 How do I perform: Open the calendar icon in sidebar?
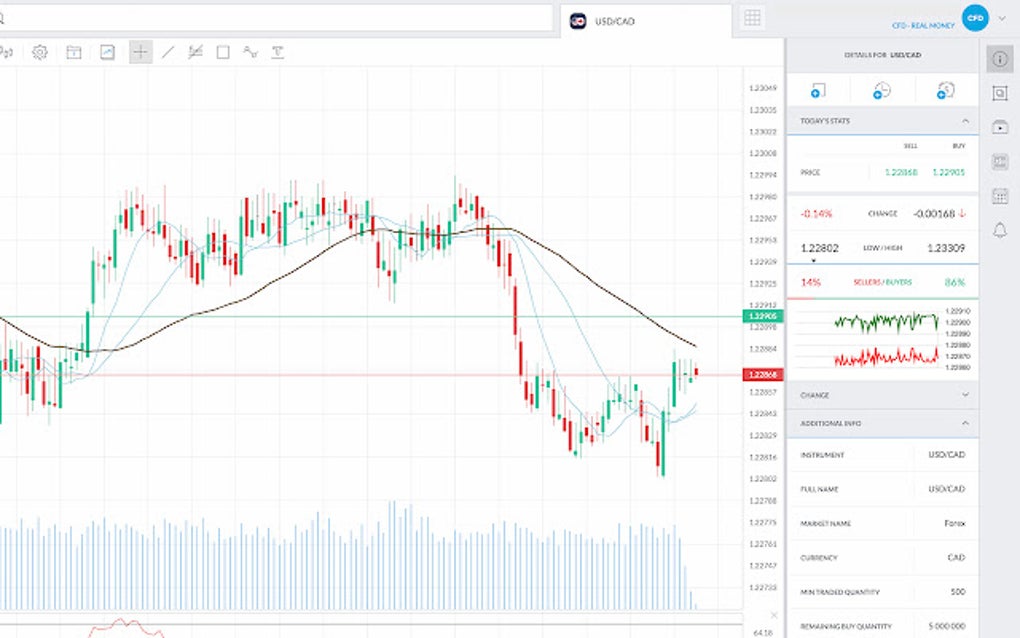[x=999, y=196]
